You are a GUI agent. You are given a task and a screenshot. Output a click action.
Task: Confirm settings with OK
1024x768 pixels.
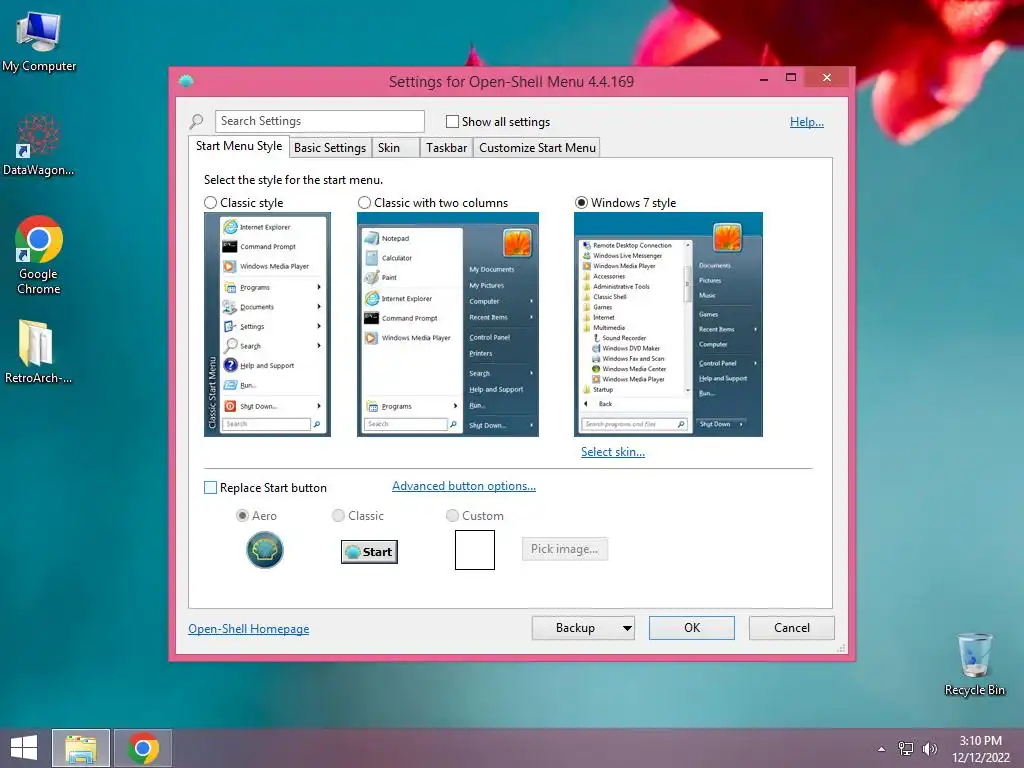coord(692,628)
